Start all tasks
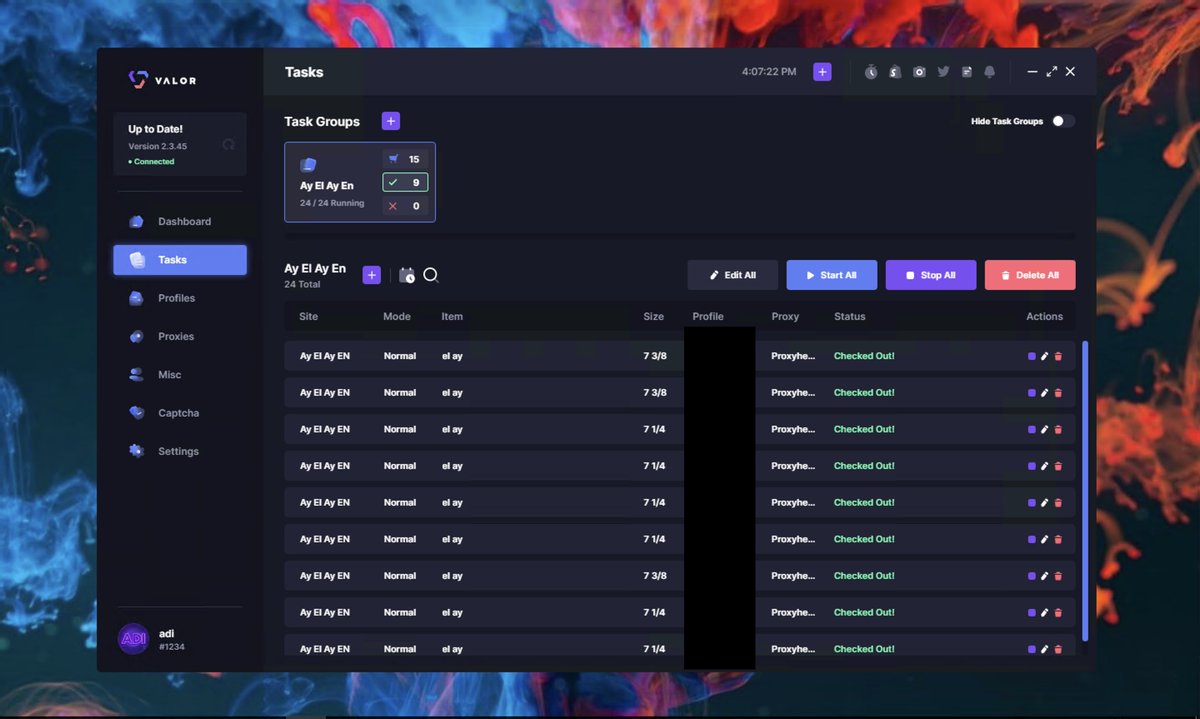Image resolution: width=1200 pixels, height=719 pixels. click(831, 274)
